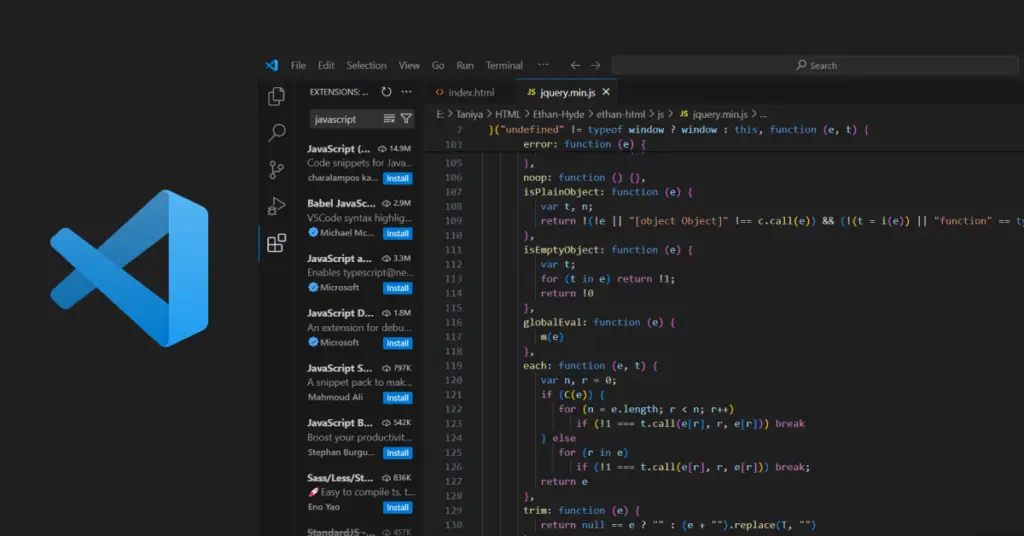Screen dimensions: 1024x536
Task: Switch to the index.html tab
Action: (x=470, y=92)
